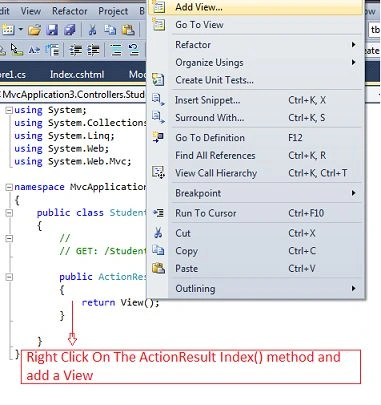Select Cut in the context menu
This screenshot has width=381, height=405.
(x=255, y=233)
